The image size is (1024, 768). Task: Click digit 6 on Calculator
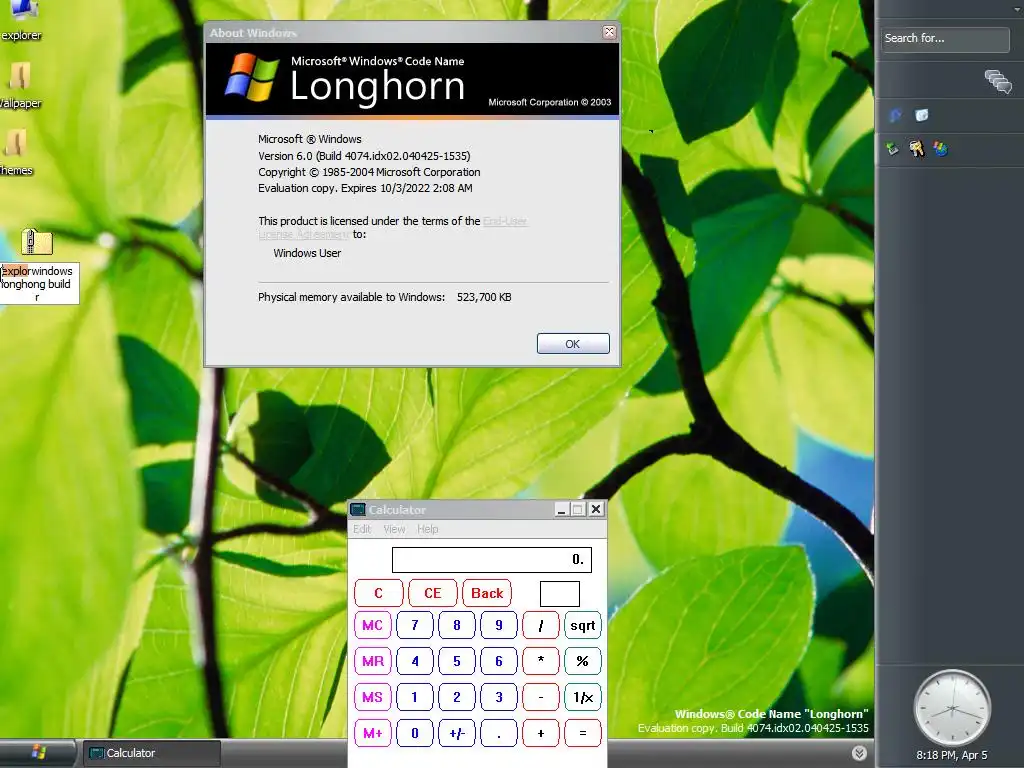click(x=499, y=661)
